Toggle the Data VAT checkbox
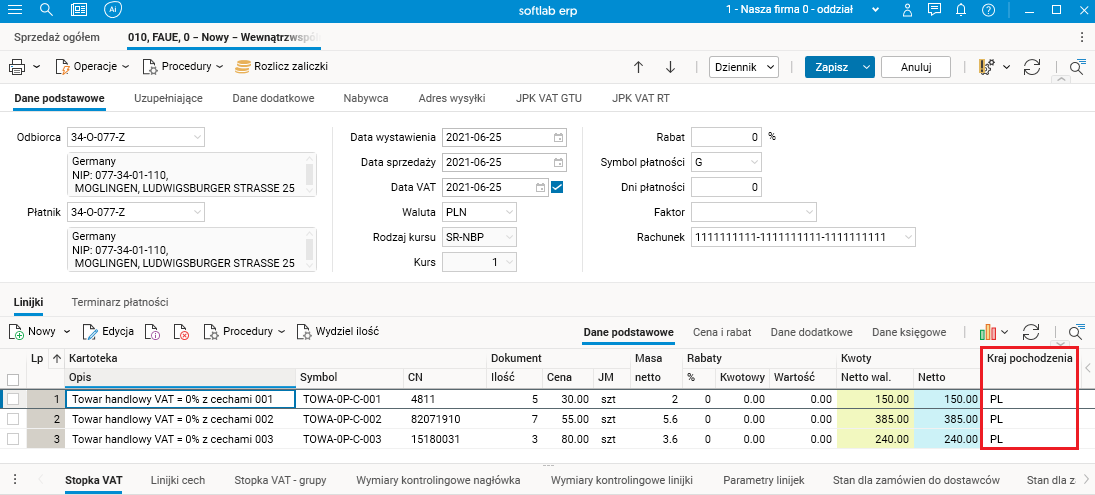1095x495 pixels. pos(557,187)
